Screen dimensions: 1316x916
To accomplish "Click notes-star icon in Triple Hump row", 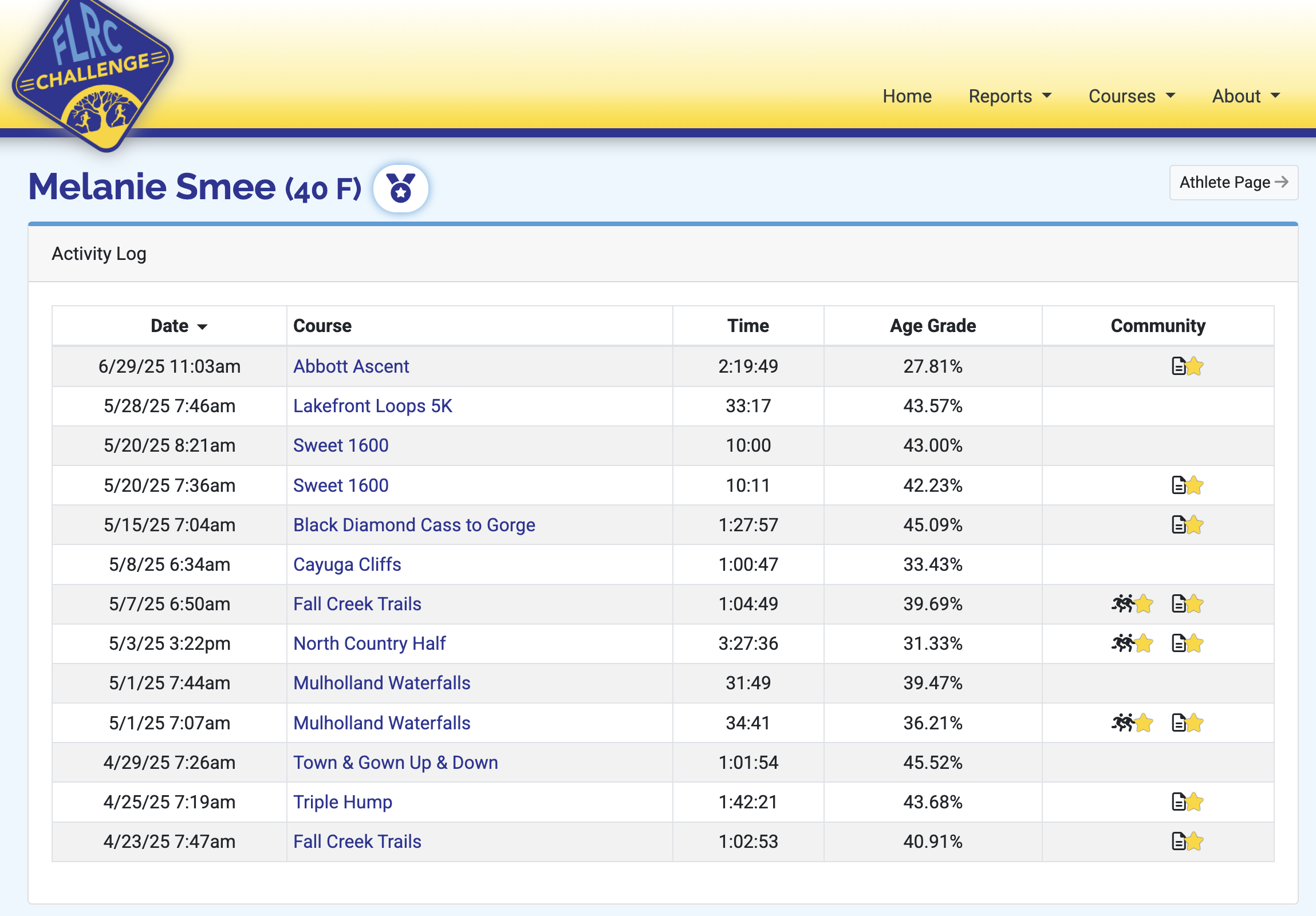I will pyautogui.click(x=1187, y=802).
